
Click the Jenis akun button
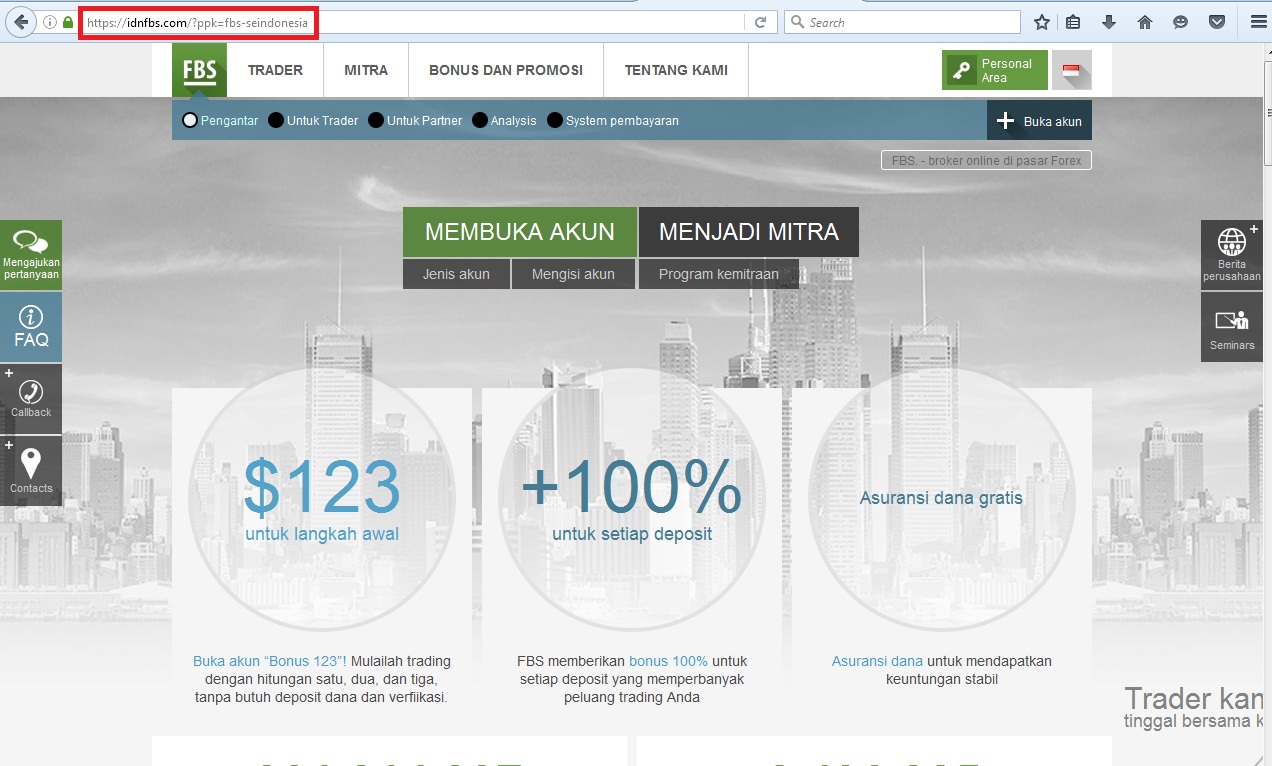457,274
